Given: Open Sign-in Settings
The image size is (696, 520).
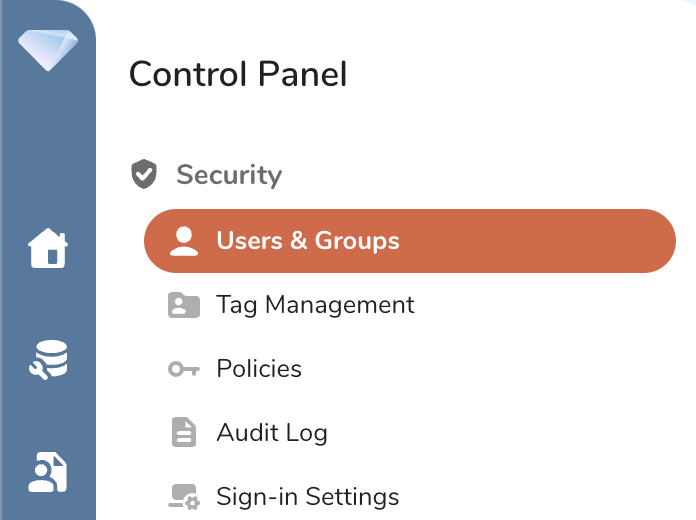Looking at the screenshot, I should pos(308,497).
